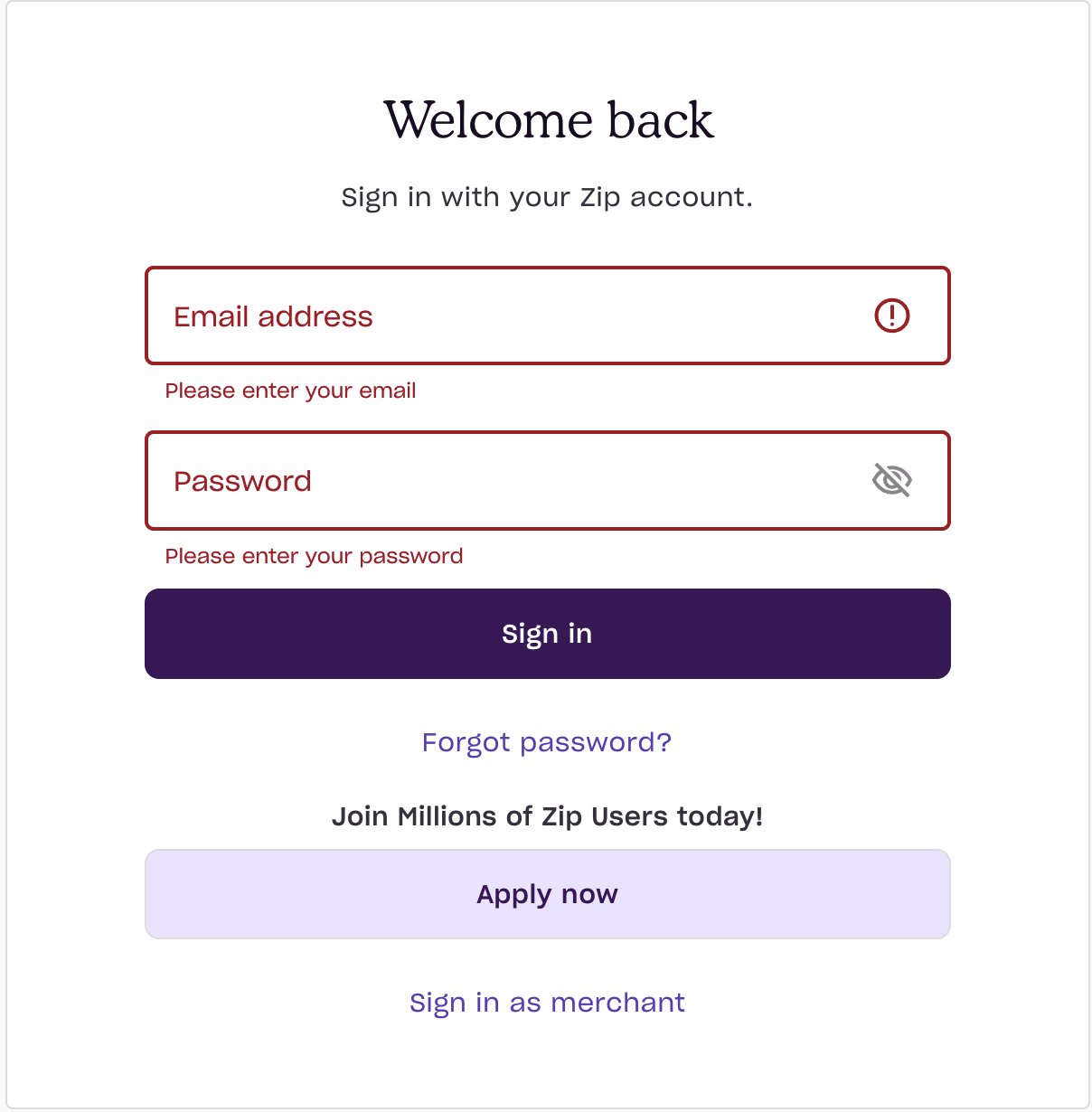Click the Forgot password link text

547,742
